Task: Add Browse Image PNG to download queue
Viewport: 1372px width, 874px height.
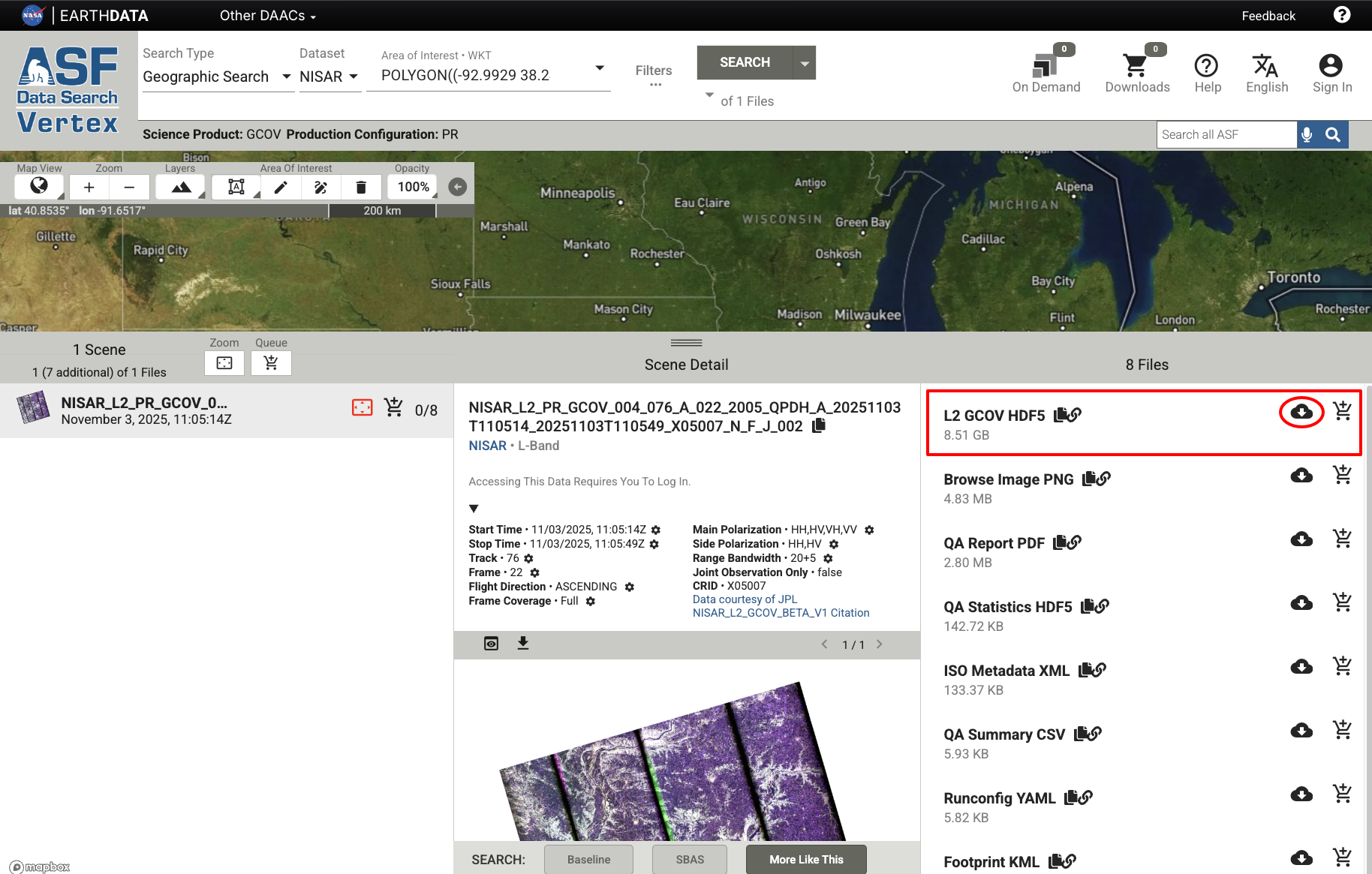Action: pos(1342,475)
